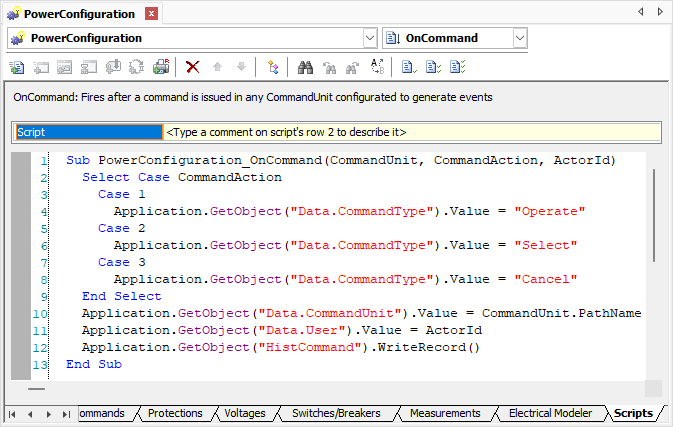
Task: Switch to the Protections tab
Action: [174, 413]
